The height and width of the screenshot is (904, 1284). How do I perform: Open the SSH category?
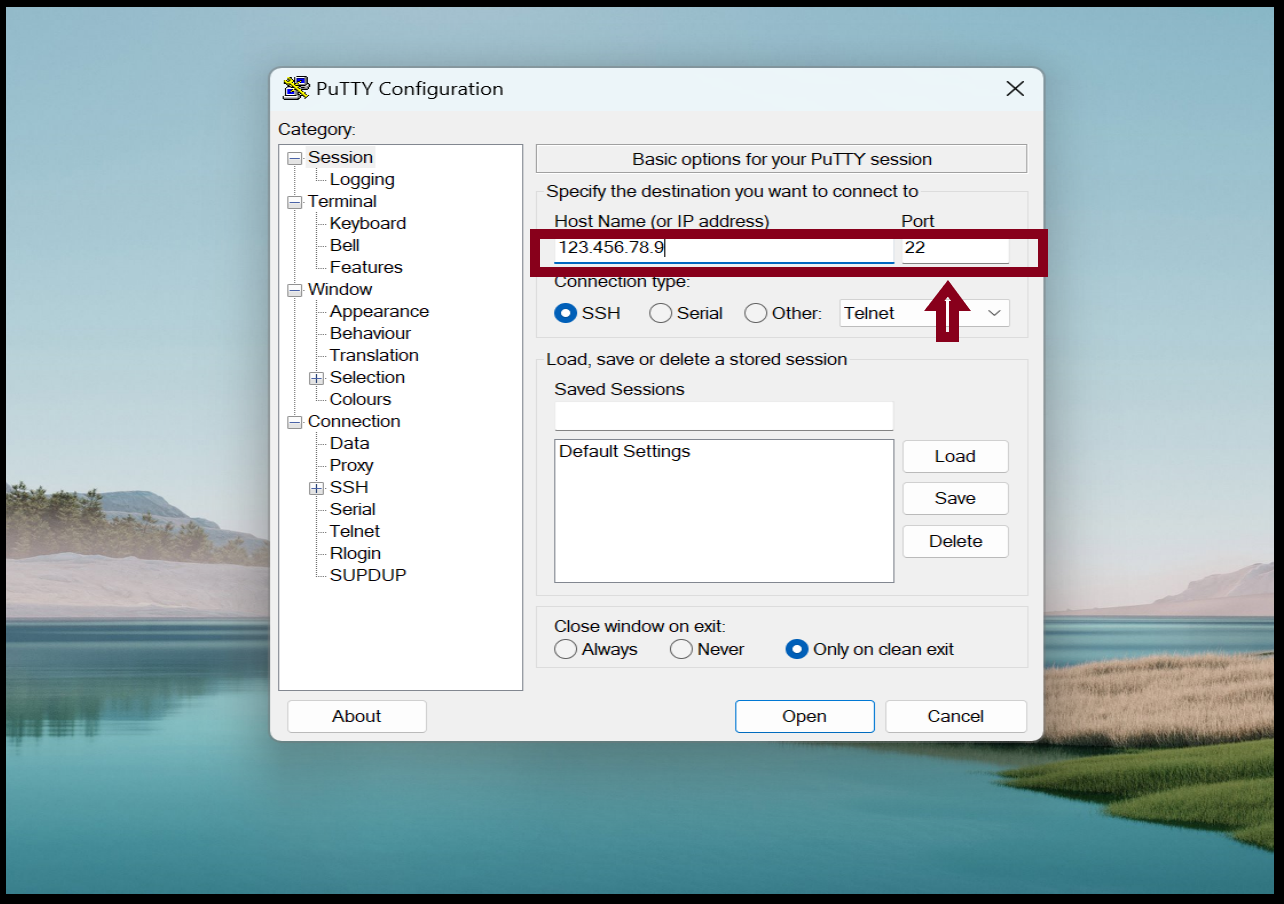click(349, 487)
